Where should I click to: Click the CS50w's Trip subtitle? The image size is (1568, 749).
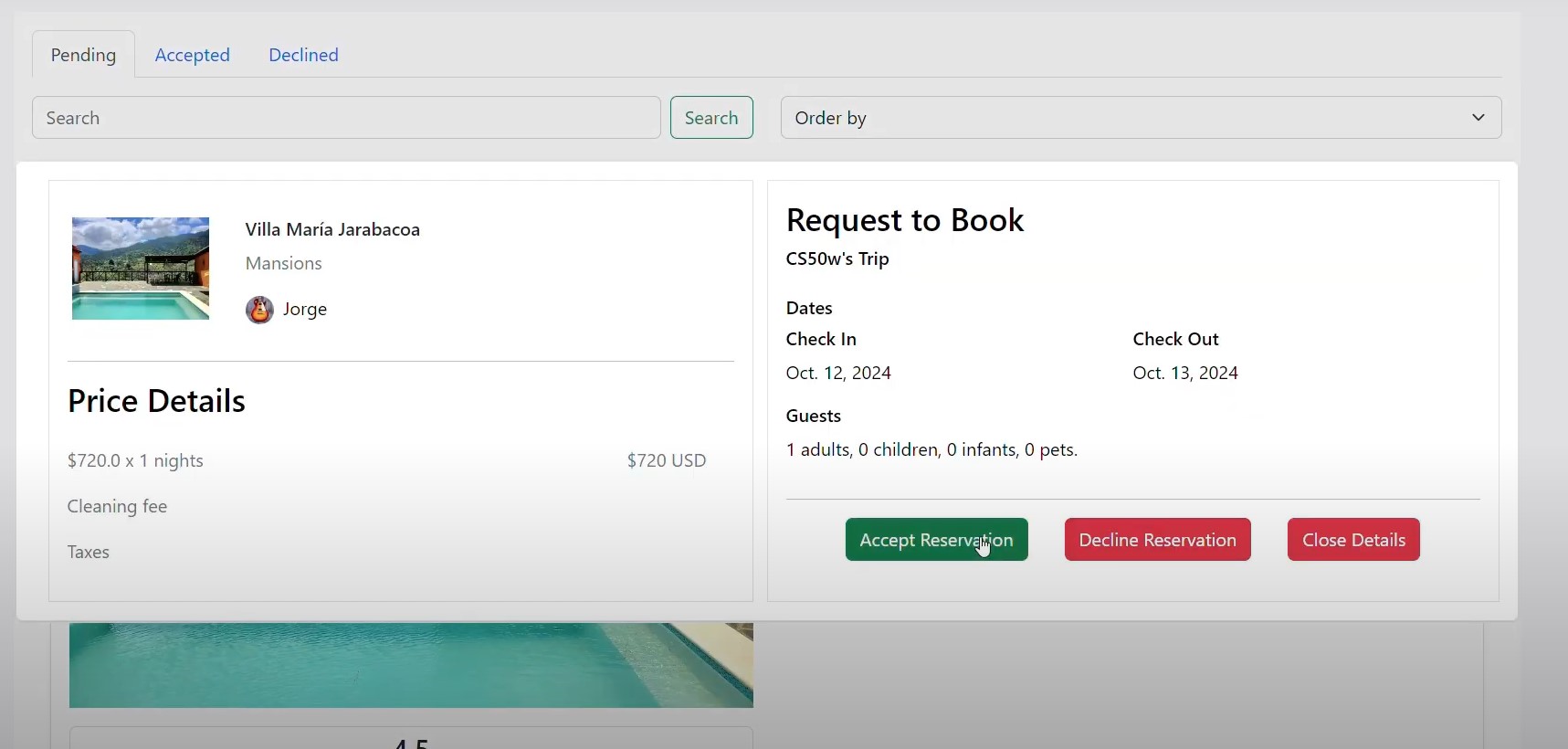[x=837, y=258]
